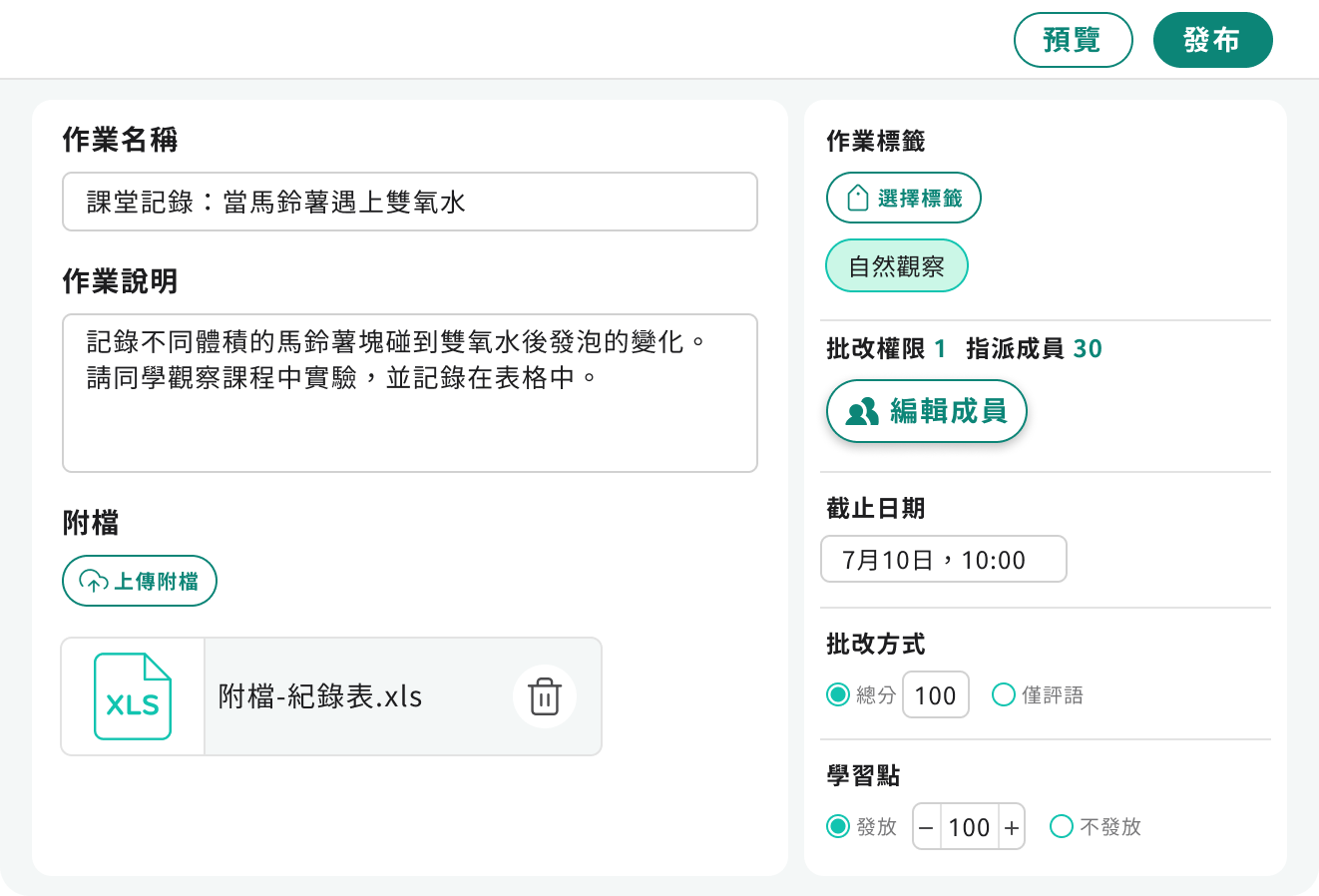Click the 作業說明 description text area
Screen dimensions: 1319x896
[410, 393]
